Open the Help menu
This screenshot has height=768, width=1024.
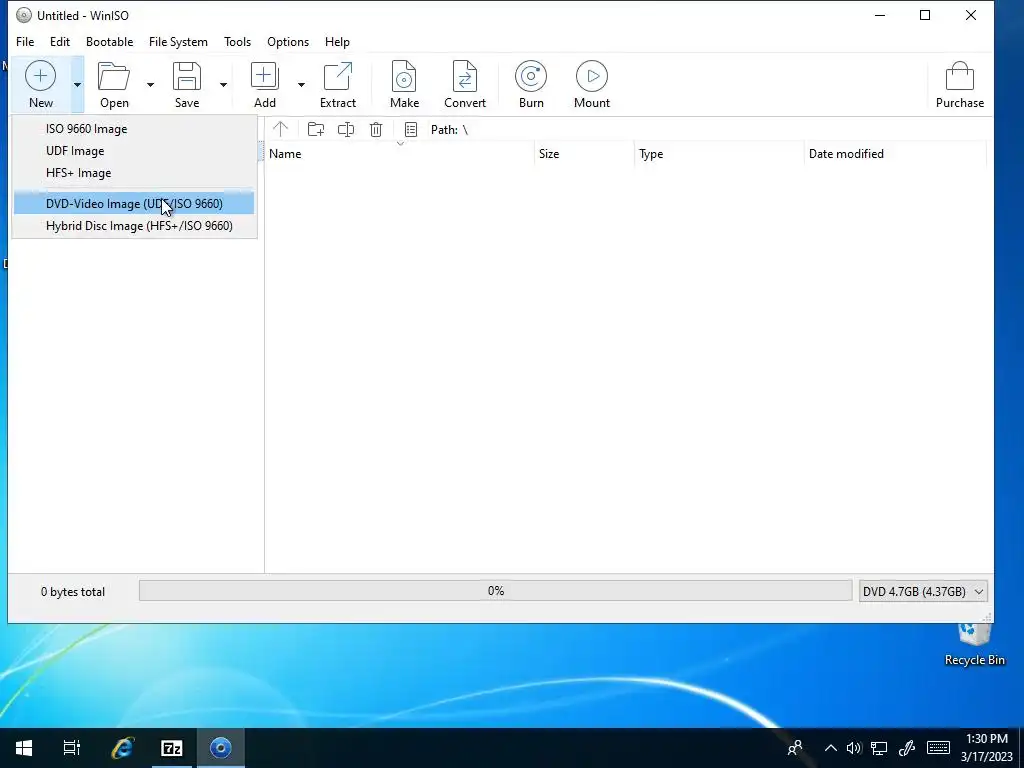tap(337, 42)
